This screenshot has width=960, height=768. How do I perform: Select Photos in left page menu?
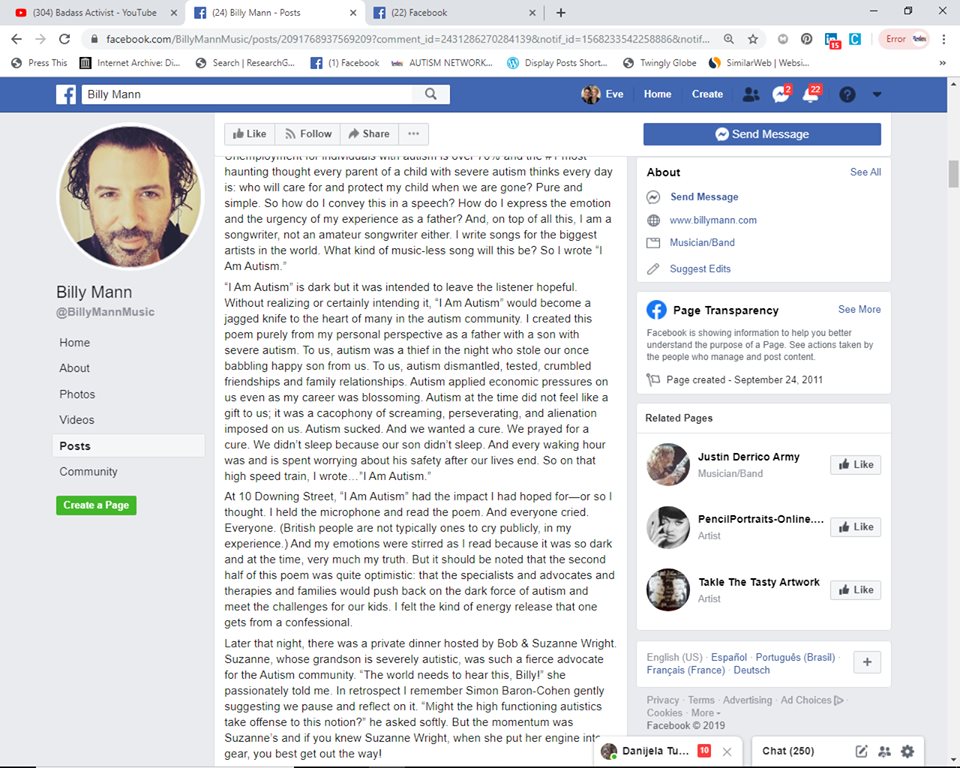[77, 394]
